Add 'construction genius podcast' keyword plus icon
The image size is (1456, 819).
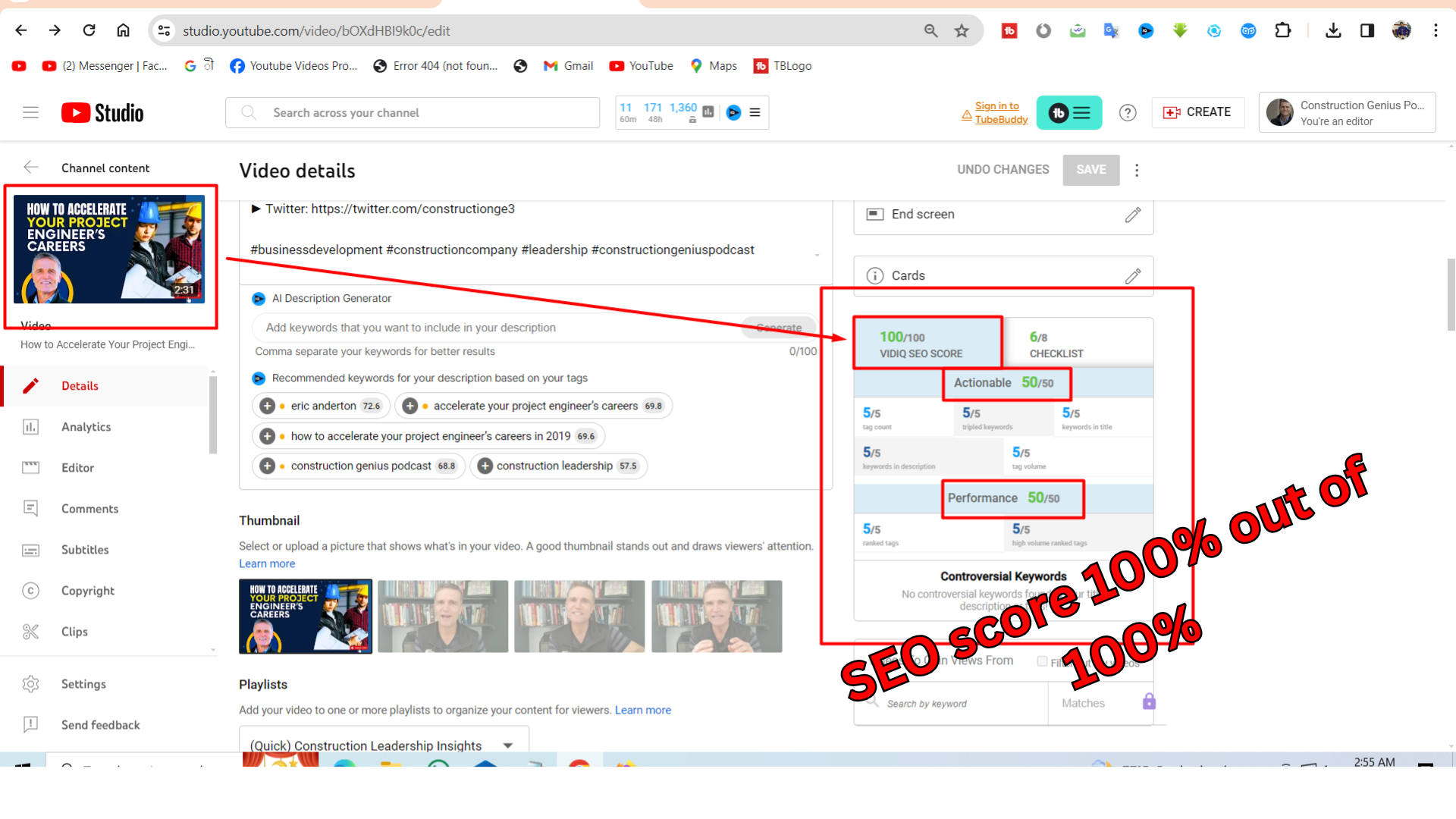click(267, 466)
